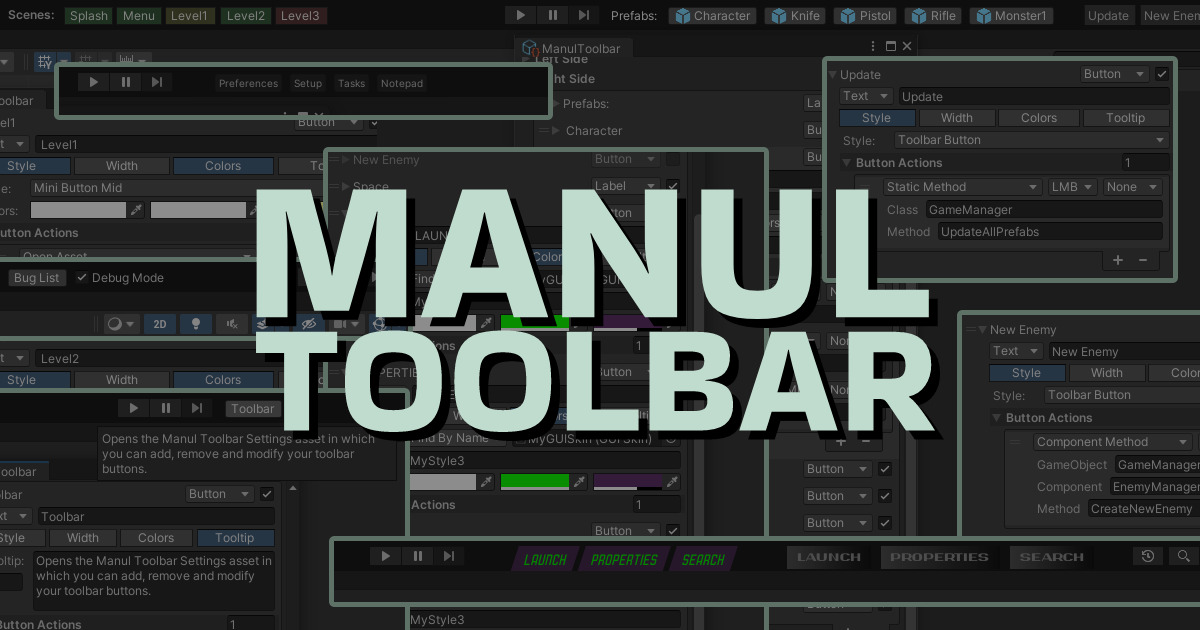
Task: Click Step in the LAUNCH toolbar strip
Action: point(449,557)
